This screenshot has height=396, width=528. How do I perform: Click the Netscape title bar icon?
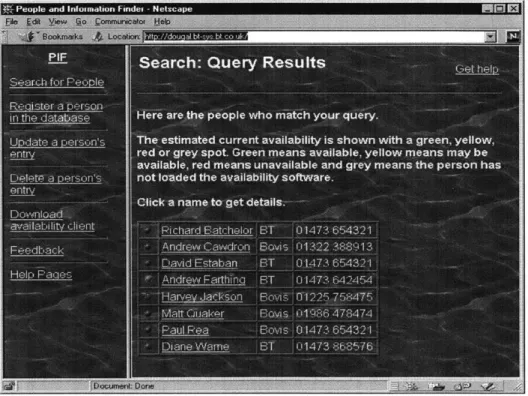(7, 9)
